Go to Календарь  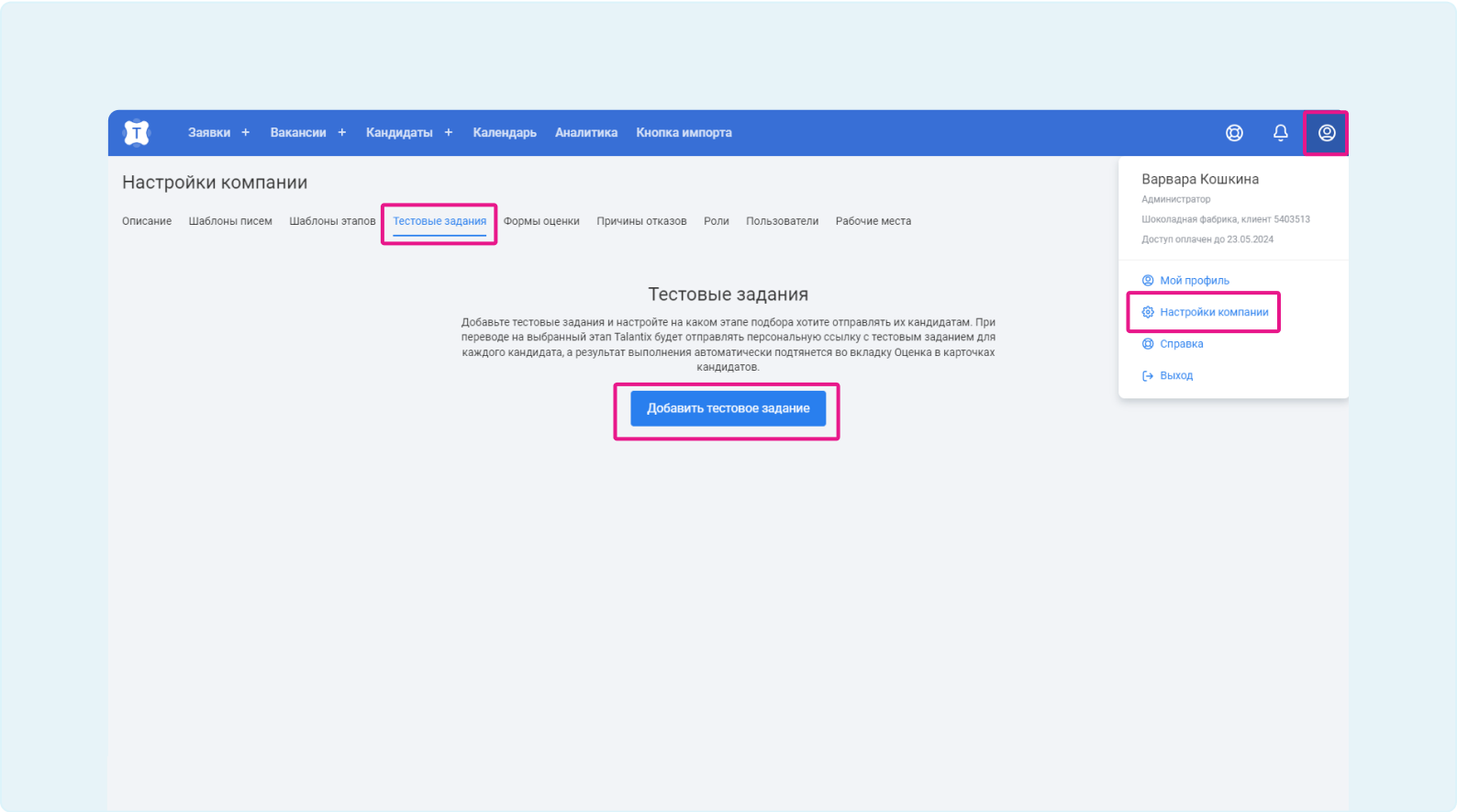(x=505, y=133)
